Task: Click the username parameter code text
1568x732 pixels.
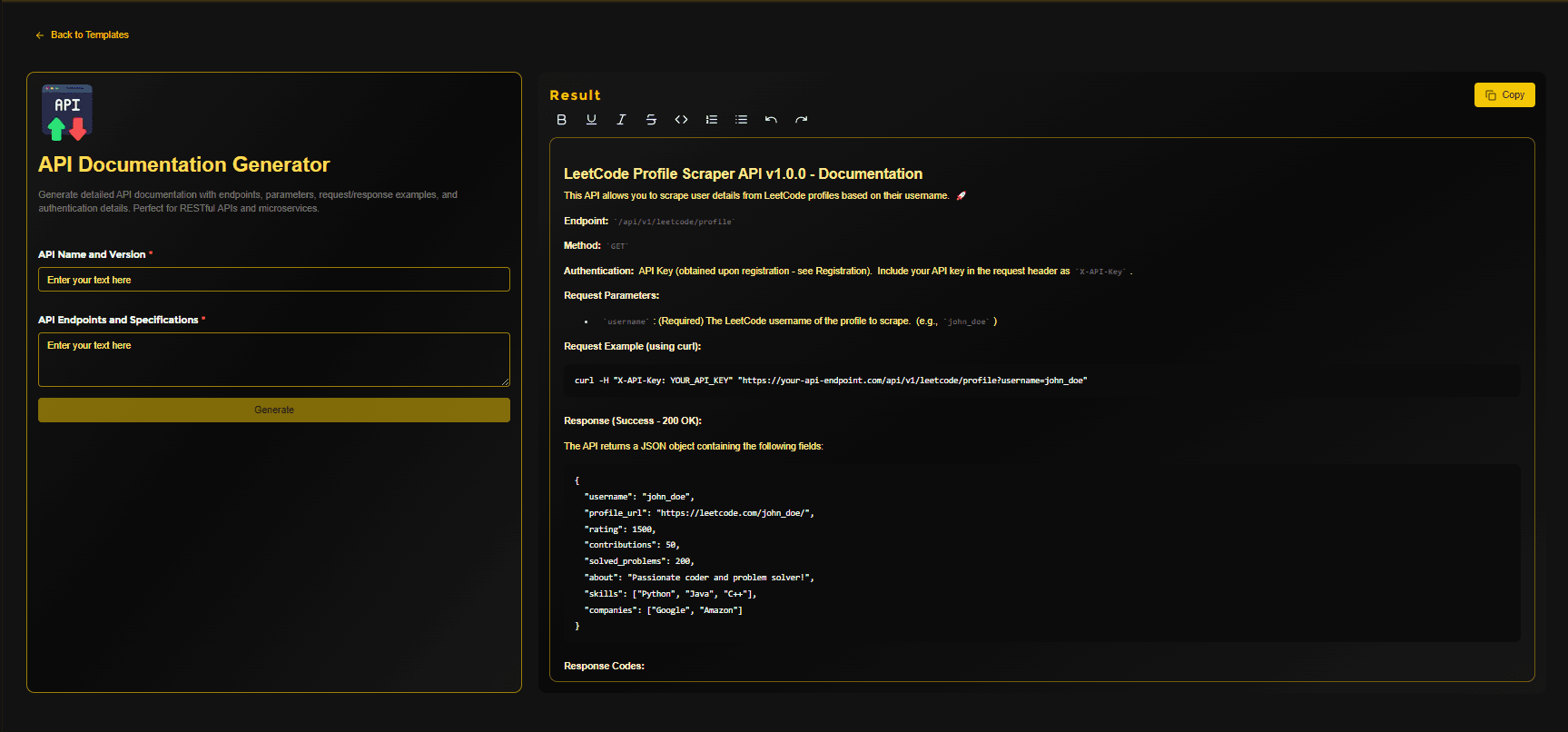Action: (626, 321)
